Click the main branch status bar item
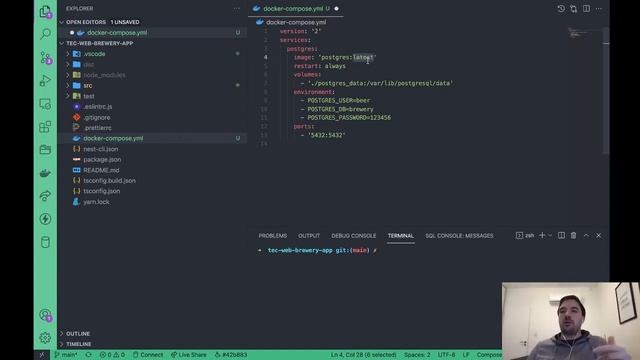The width and height of the screenshot is (640, 360). point(66,355)
